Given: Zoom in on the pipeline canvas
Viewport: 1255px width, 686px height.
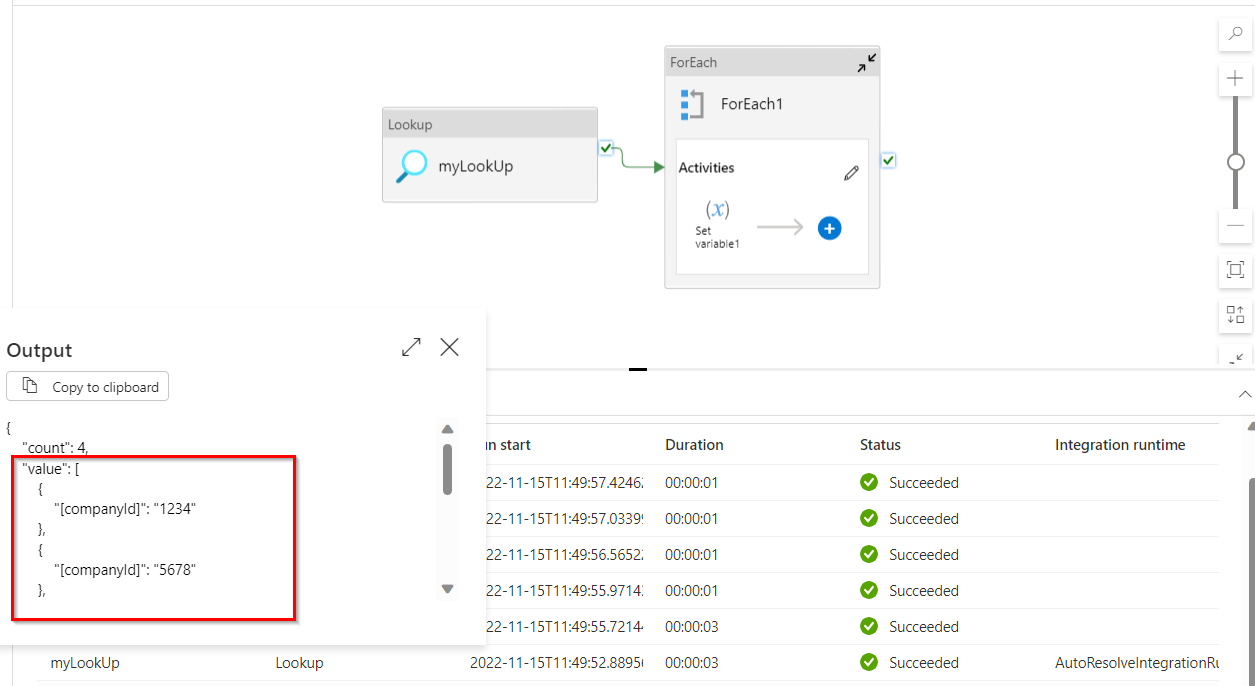Looking at the screenshot, I should [x=1235, y=78].
